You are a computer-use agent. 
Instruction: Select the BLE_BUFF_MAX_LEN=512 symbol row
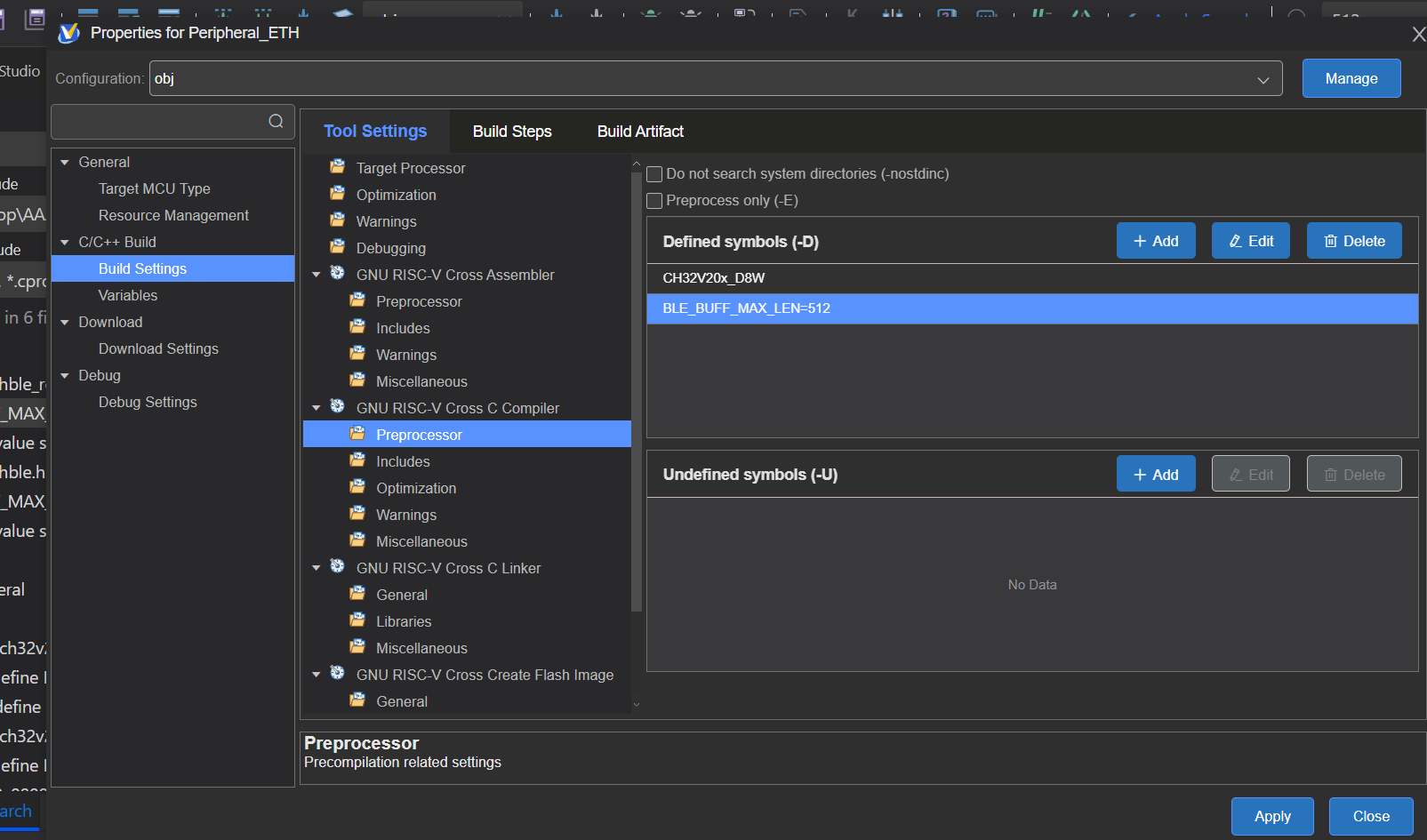pyautogui.click(x=1032, y=308)
